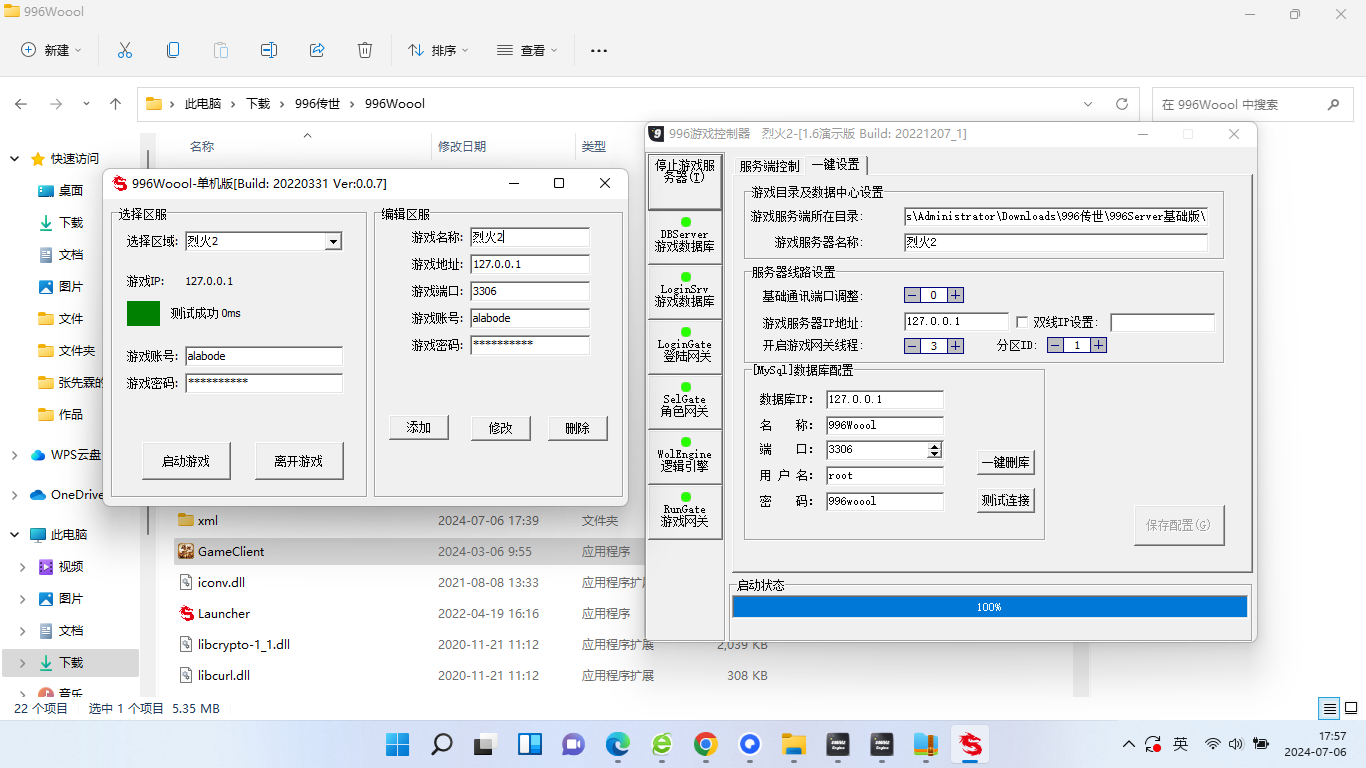Open Microsoft Edge from the taskbar
This screenshot has height=768, width=1366.
[x=618, y=744]
